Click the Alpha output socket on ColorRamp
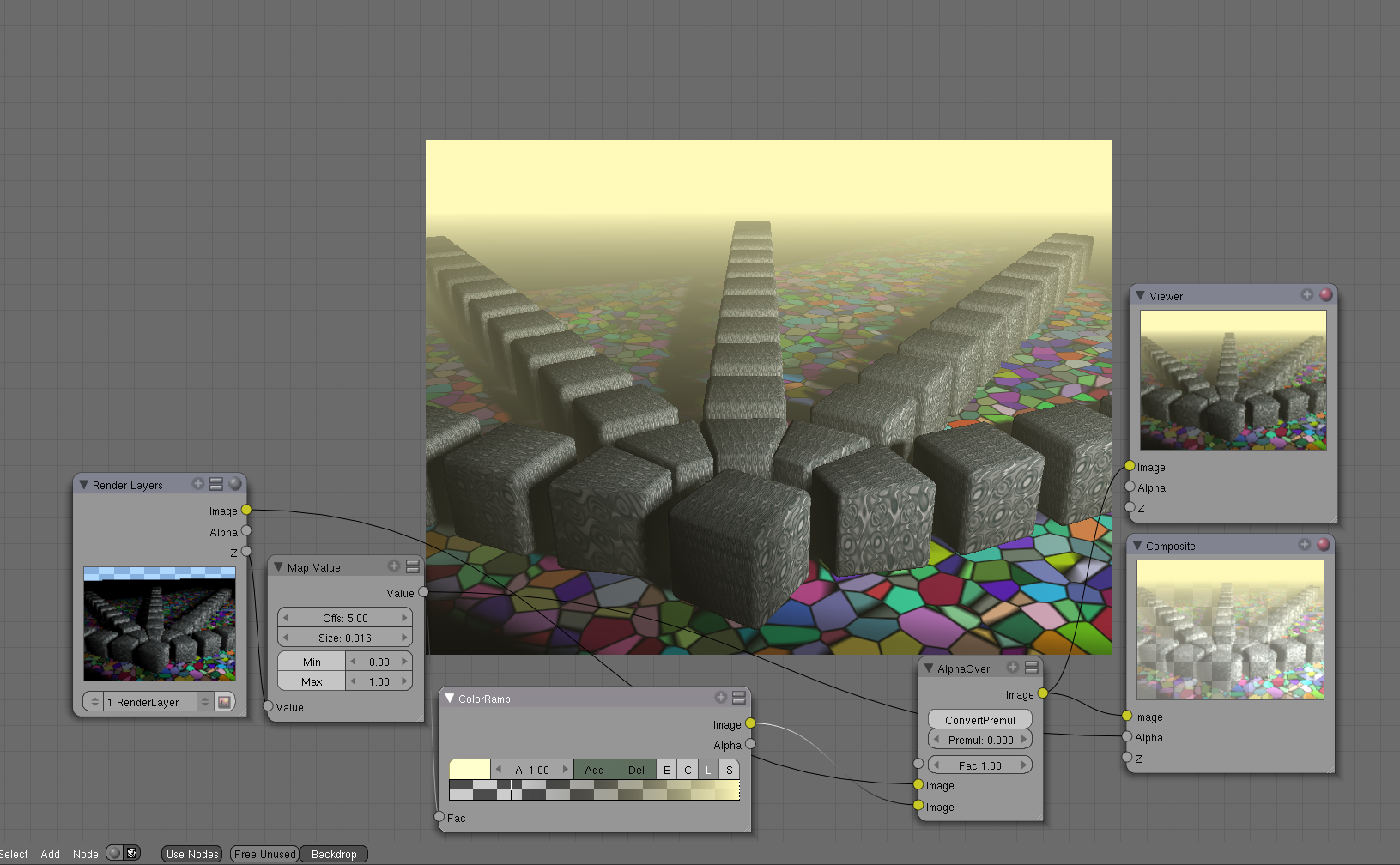 pyautogui.click(x=750, y=744)
